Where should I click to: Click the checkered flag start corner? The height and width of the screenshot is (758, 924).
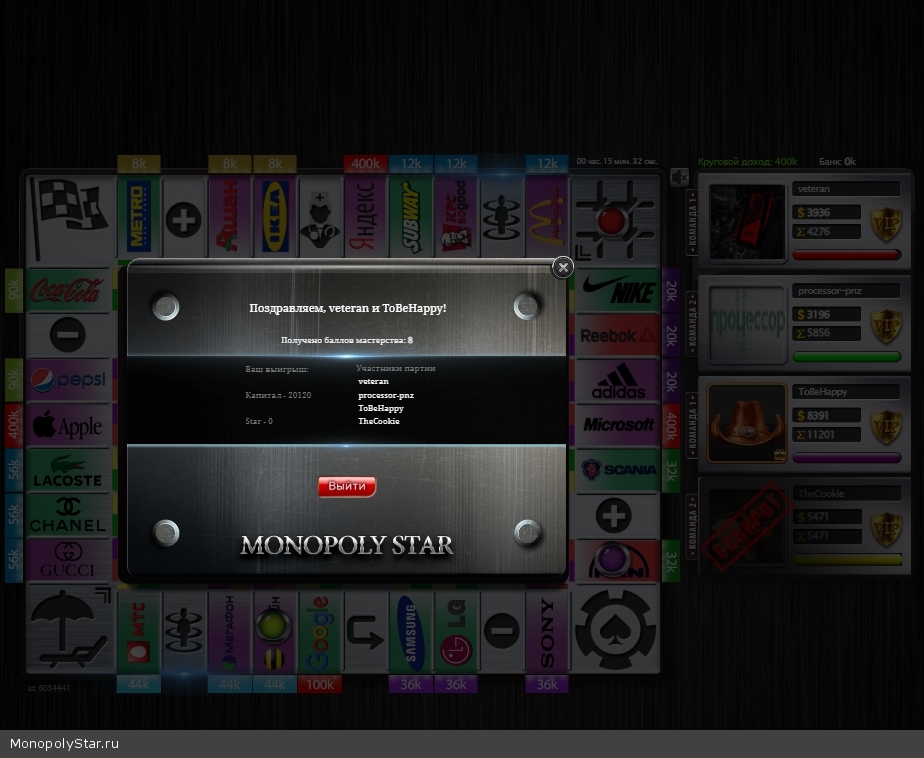[70, 219]
